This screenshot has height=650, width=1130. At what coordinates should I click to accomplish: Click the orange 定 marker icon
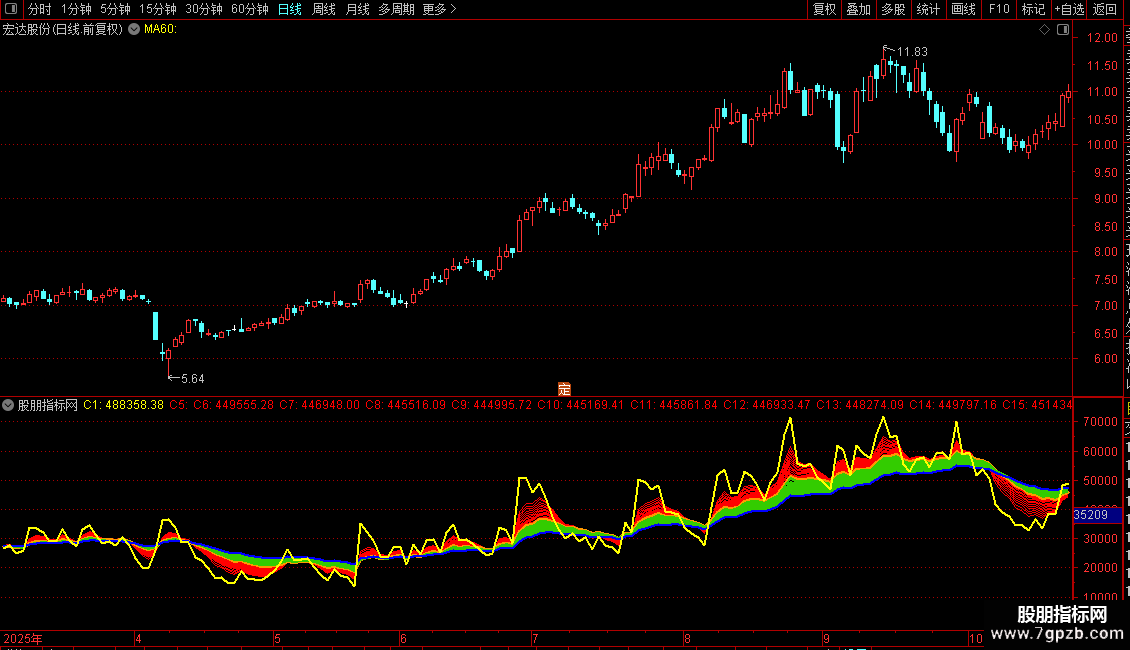564,389
